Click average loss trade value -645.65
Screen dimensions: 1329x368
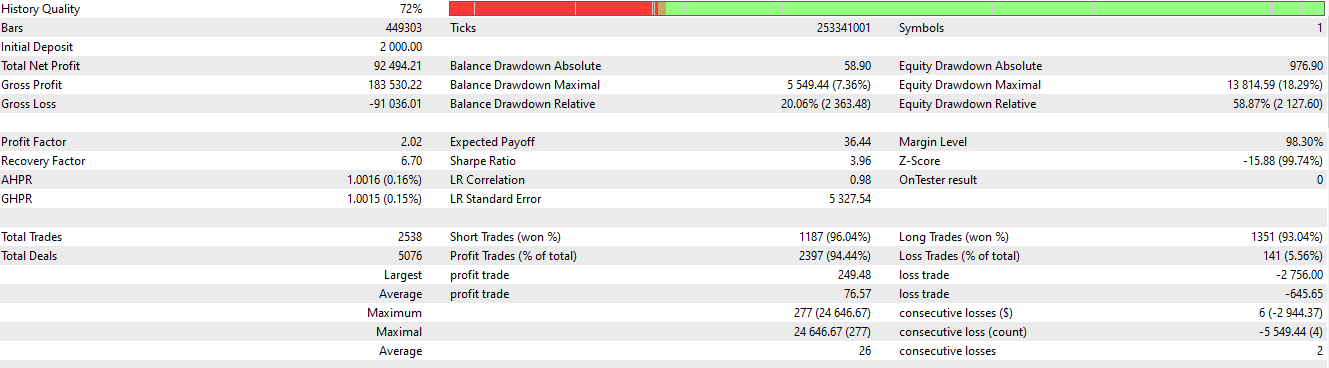point(1304,294)
